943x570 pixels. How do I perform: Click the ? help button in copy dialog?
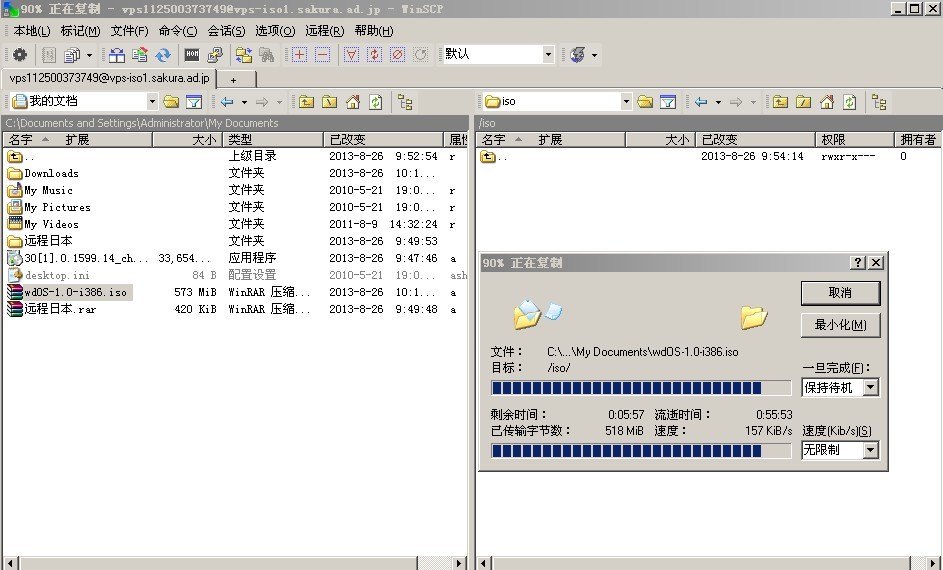point(858,262)
